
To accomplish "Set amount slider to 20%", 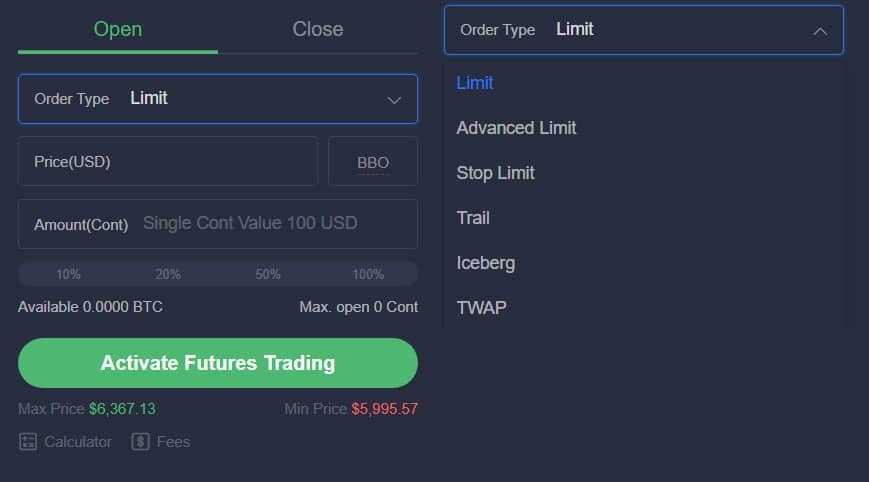I will [x=168, y=274].
